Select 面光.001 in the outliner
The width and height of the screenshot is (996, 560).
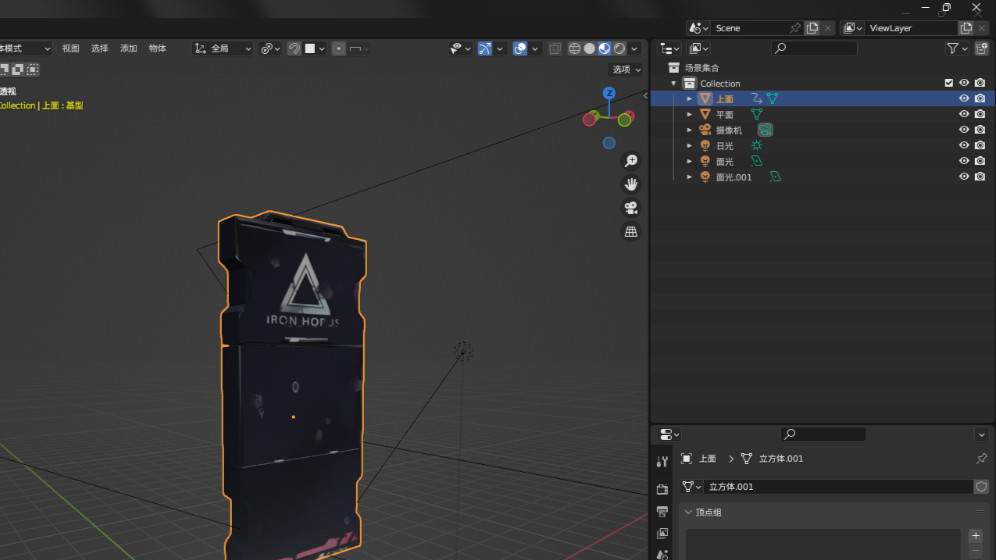tap(733, 177)
